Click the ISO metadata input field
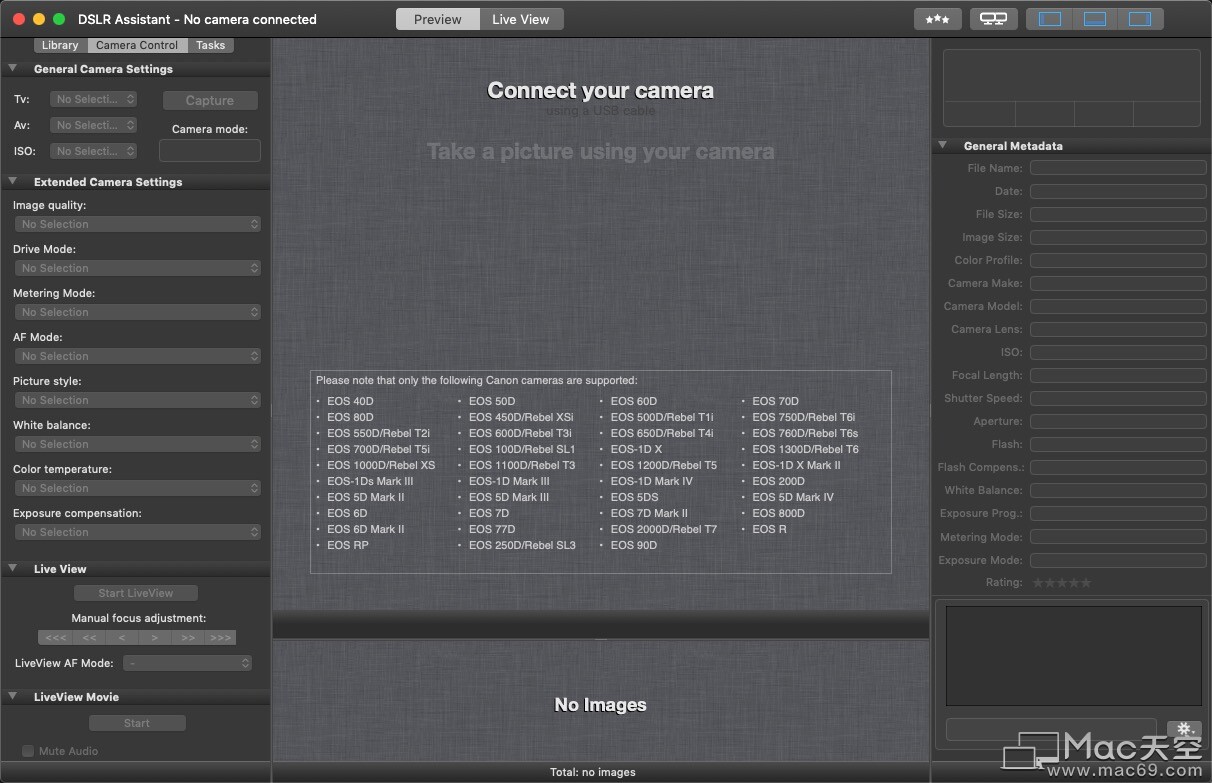The width and height of the screenshot is (1212, 783). [x=1117, y=352]
